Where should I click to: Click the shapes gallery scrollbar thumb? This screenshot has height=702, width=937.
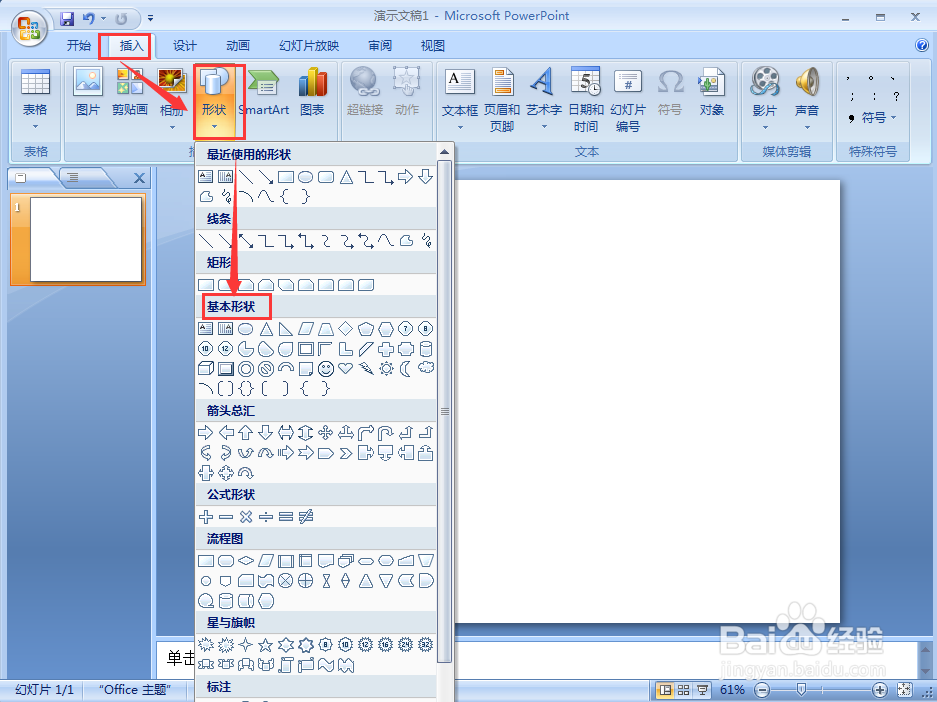[x=445, y=411]
